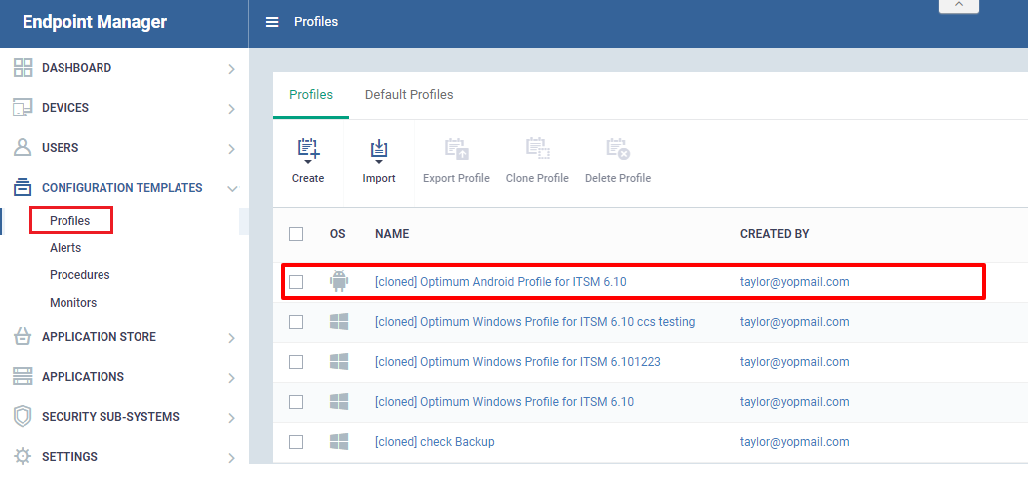Open the [cloned] check Backup profile
The height and width of the screenshot is (479, 1028).
[435, 442]
